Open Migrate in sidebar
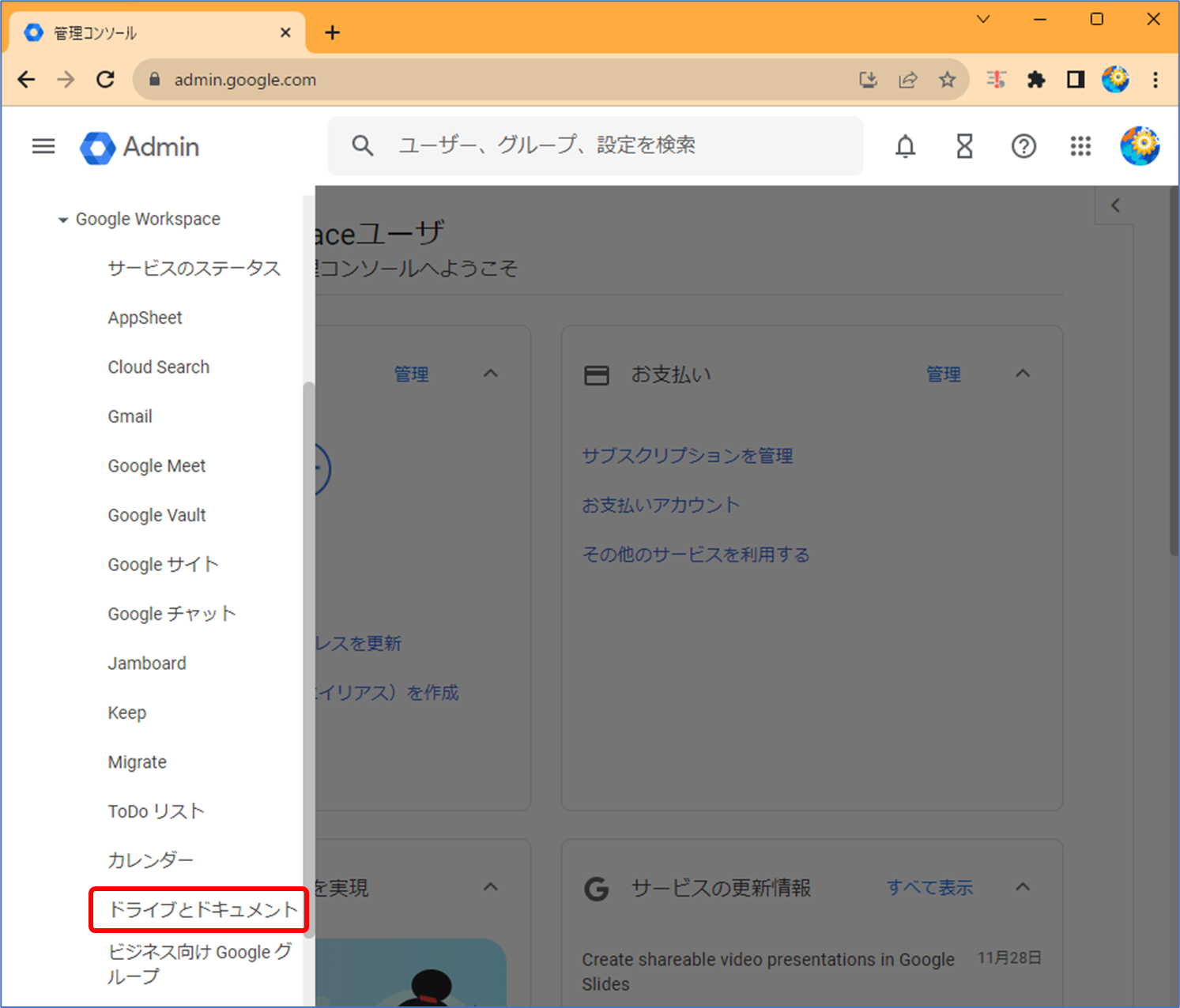Screen dimensions: 1180x1008 tap(138, 762)
